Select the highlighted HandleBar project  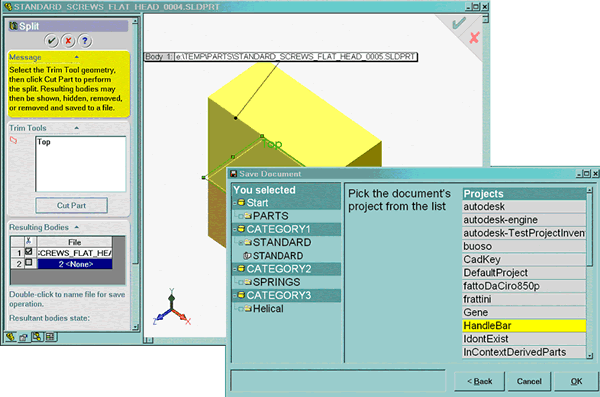click(524, 326)
